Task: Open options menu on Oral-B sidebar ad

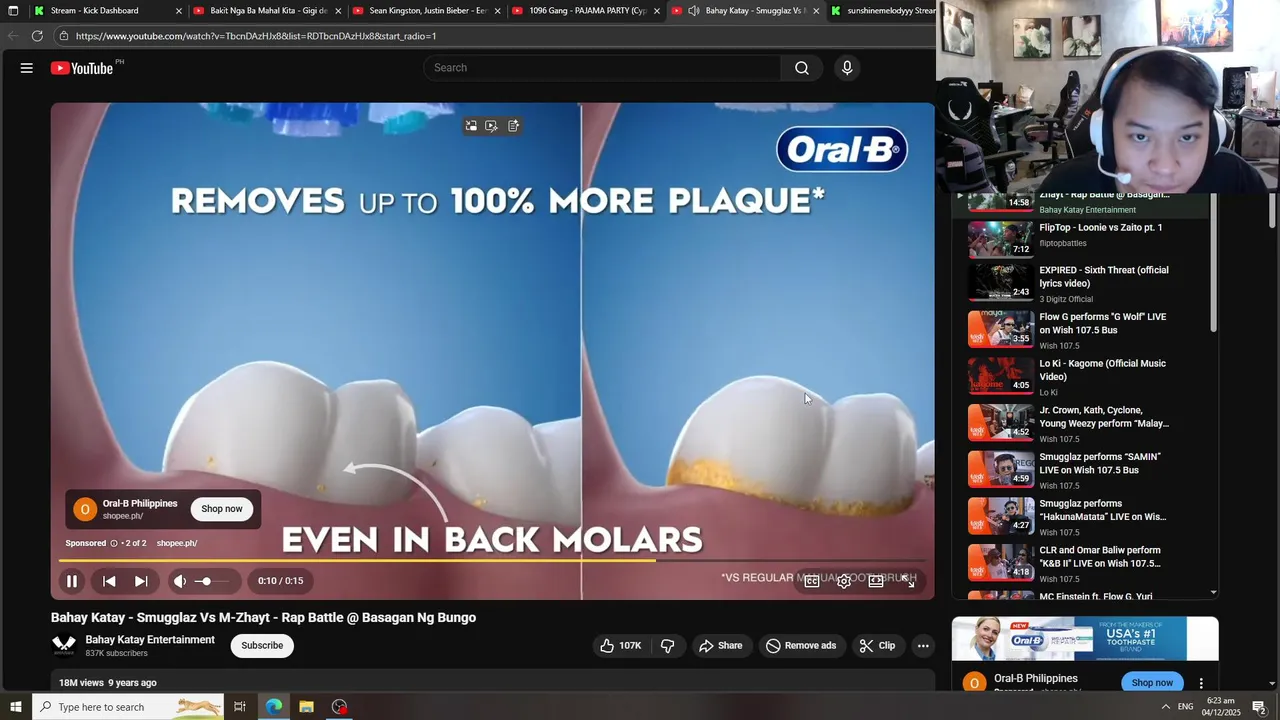Action: (1201, 683)
